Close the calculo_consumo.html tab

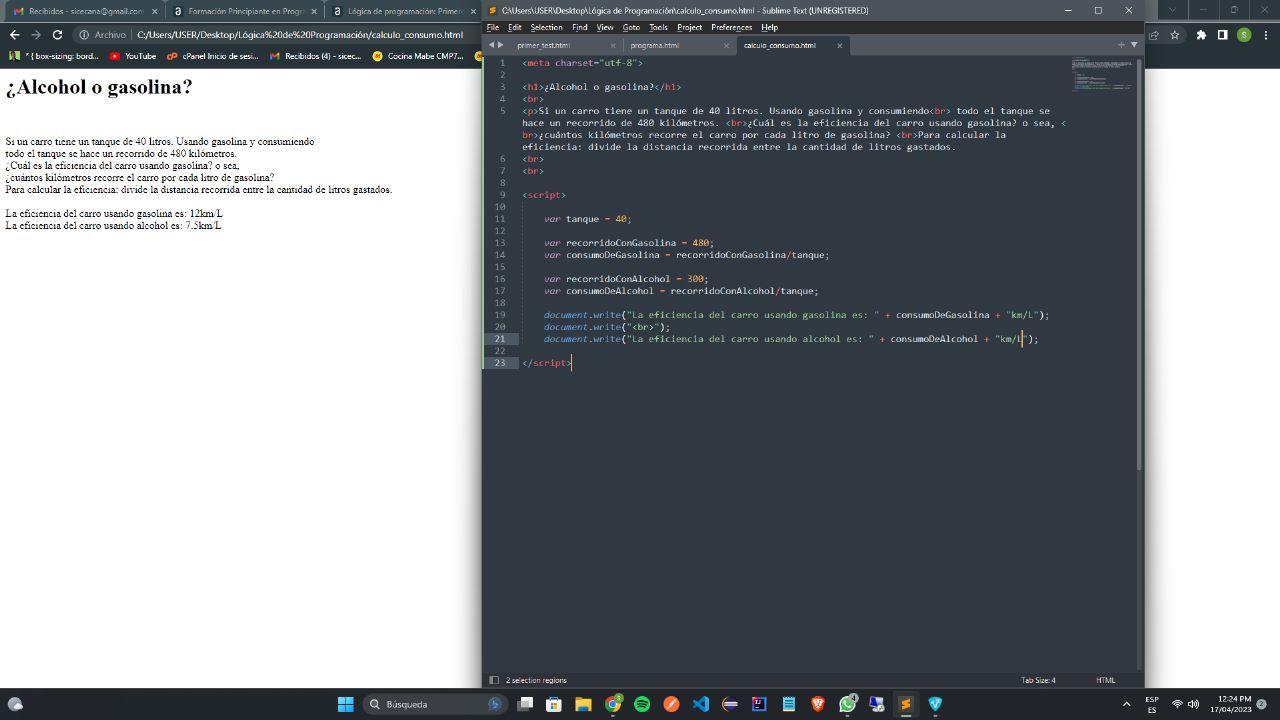tap(839, 45)
